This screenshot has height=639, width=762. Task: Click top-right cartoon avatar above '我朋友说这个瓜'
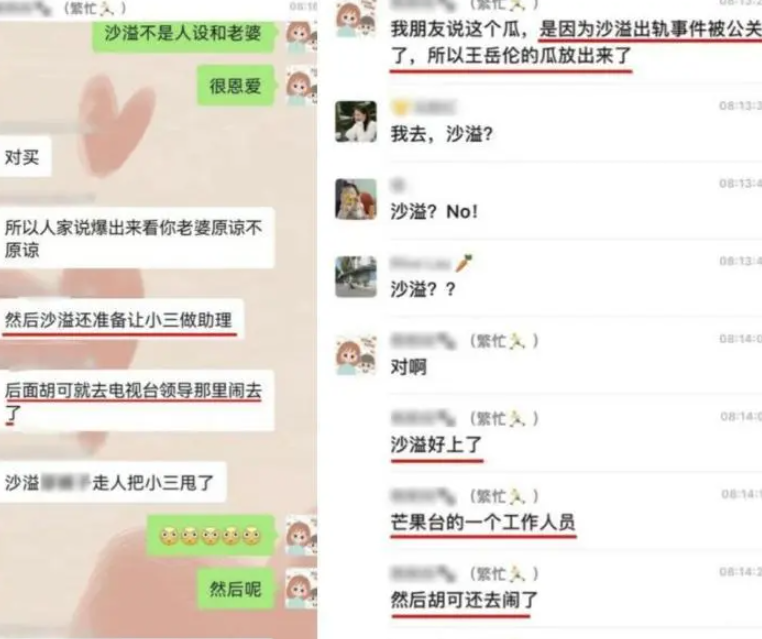[356, 17]
